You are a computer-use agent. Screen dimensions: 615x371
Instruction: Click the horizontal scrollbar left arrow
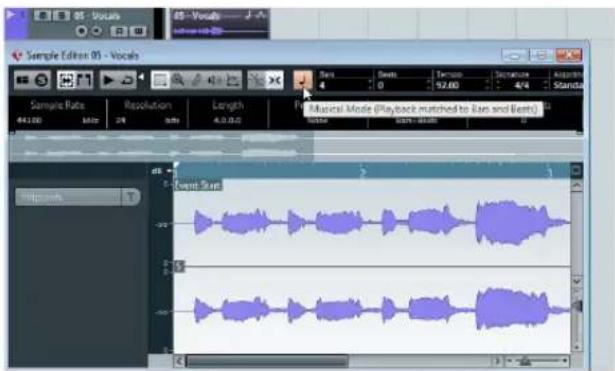click(180, 361)
